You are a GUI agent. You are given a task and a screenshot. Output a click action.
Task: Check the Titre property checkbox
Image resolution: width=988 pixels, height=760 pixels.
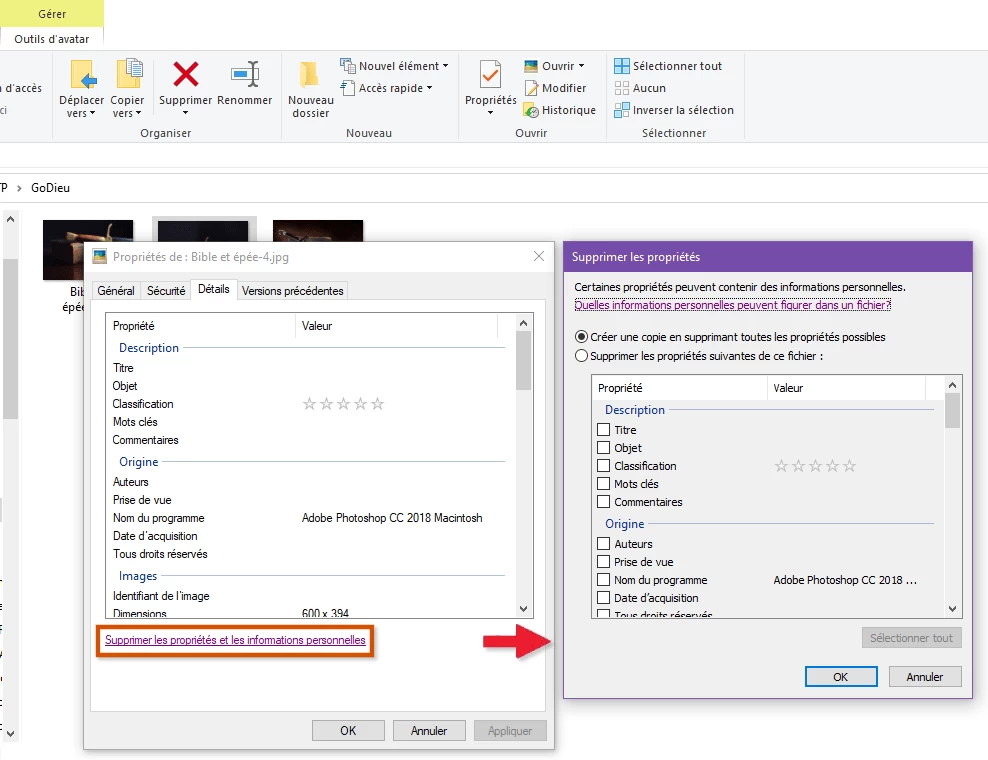pos(603,430)
